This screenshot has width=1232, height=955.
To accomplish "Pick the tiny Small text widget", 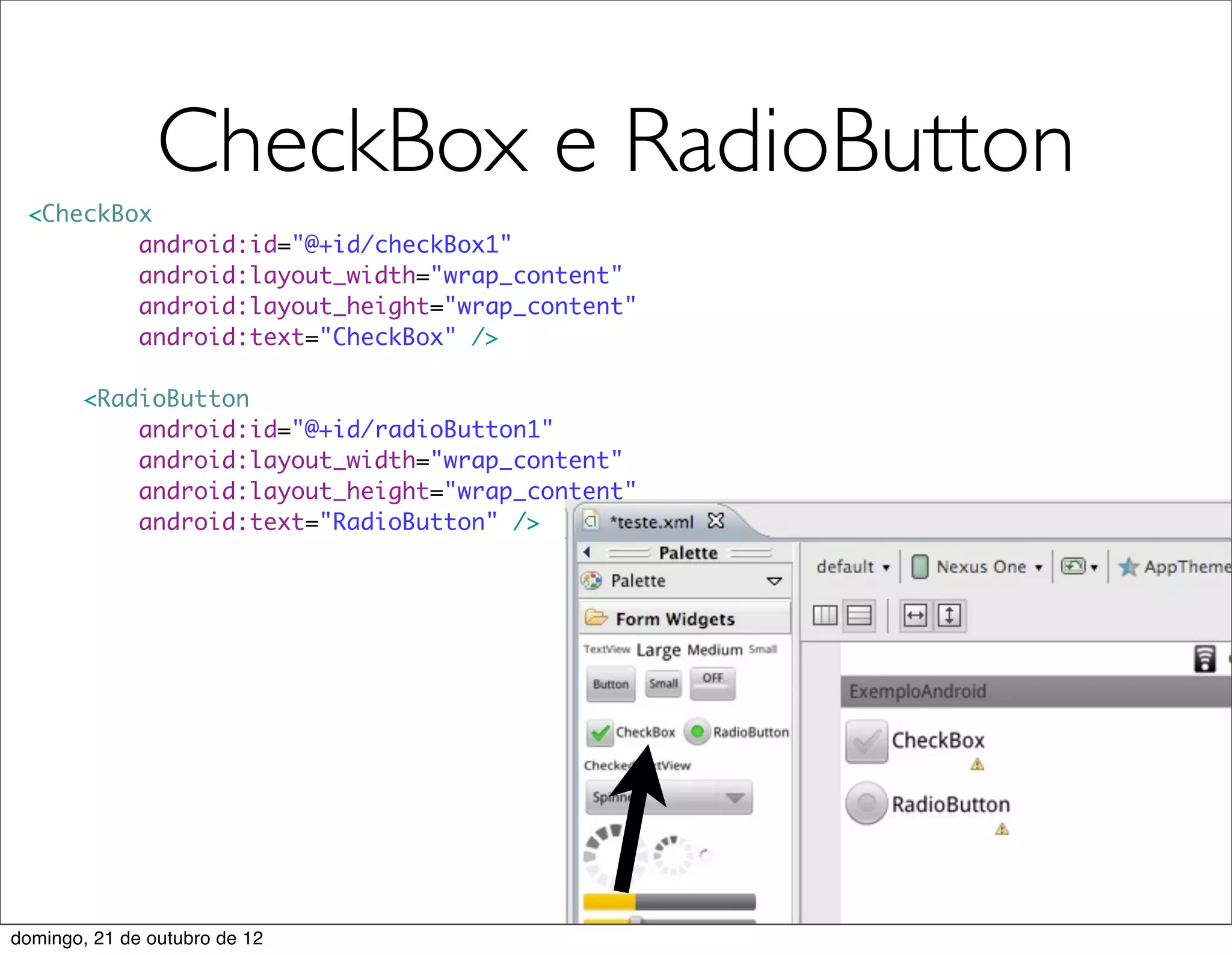I will click(x=763, y=649).
